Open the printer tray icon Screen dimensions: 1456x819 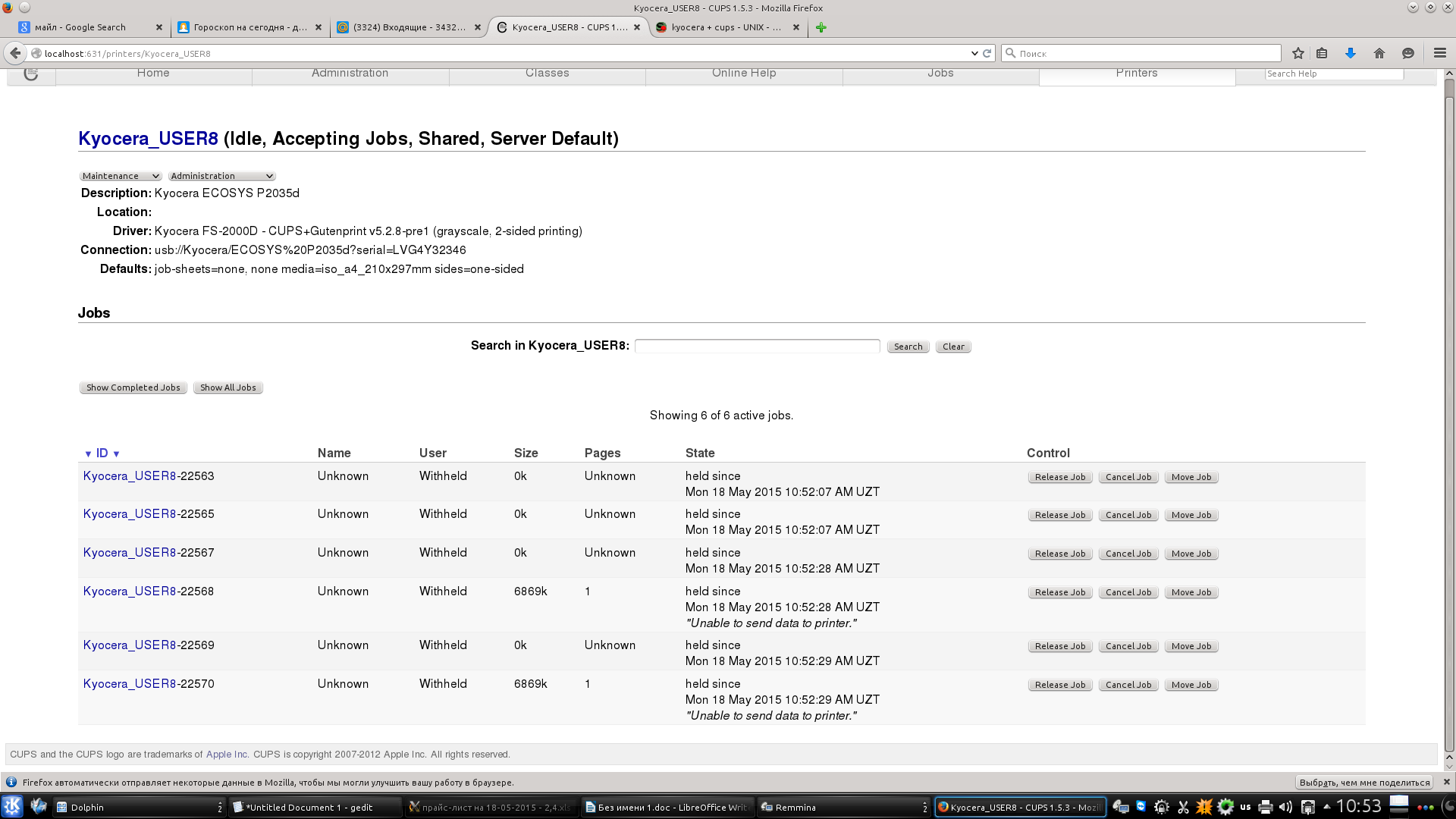(1265, 807)
